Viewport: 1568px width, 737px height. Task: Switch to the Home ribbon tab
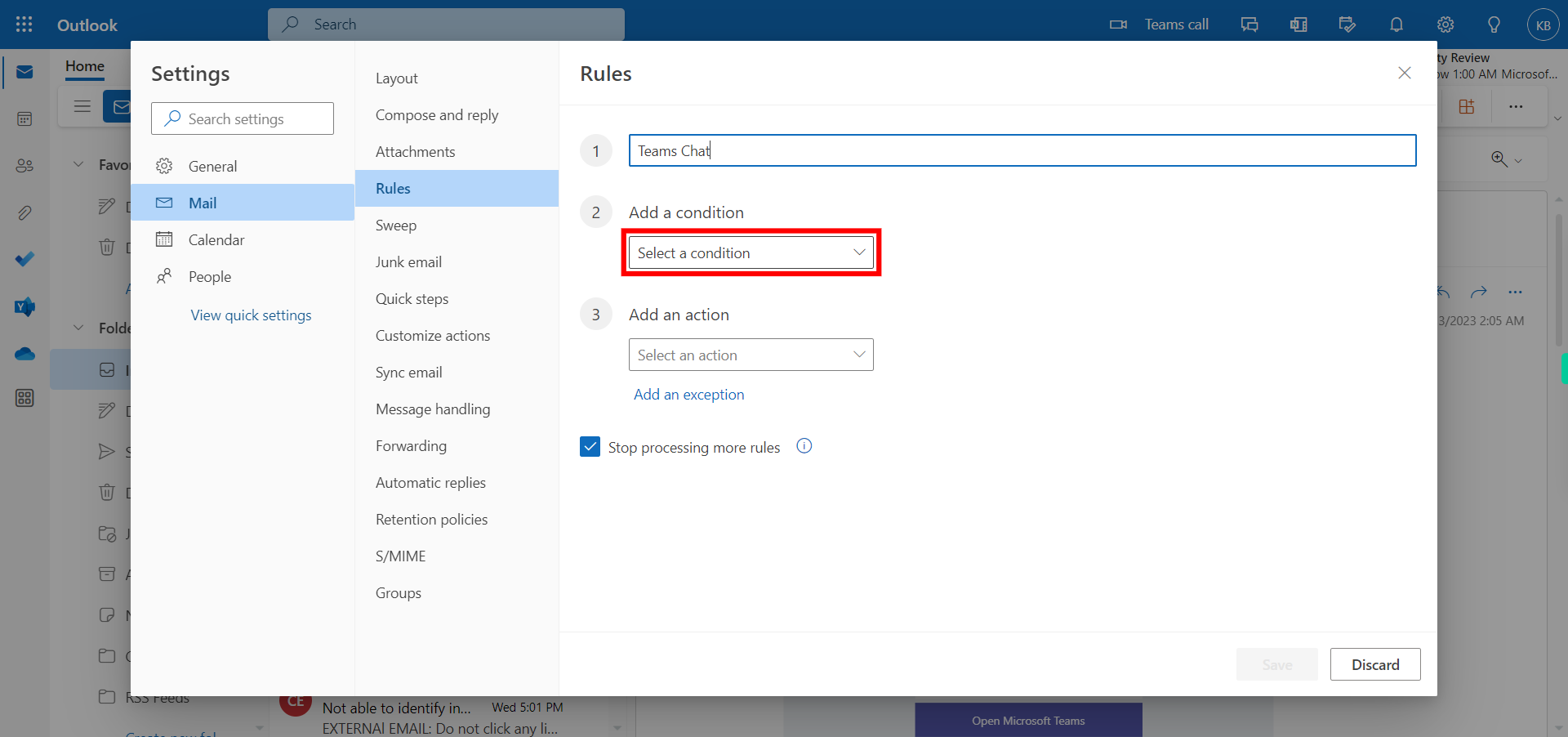coord(85,66)
